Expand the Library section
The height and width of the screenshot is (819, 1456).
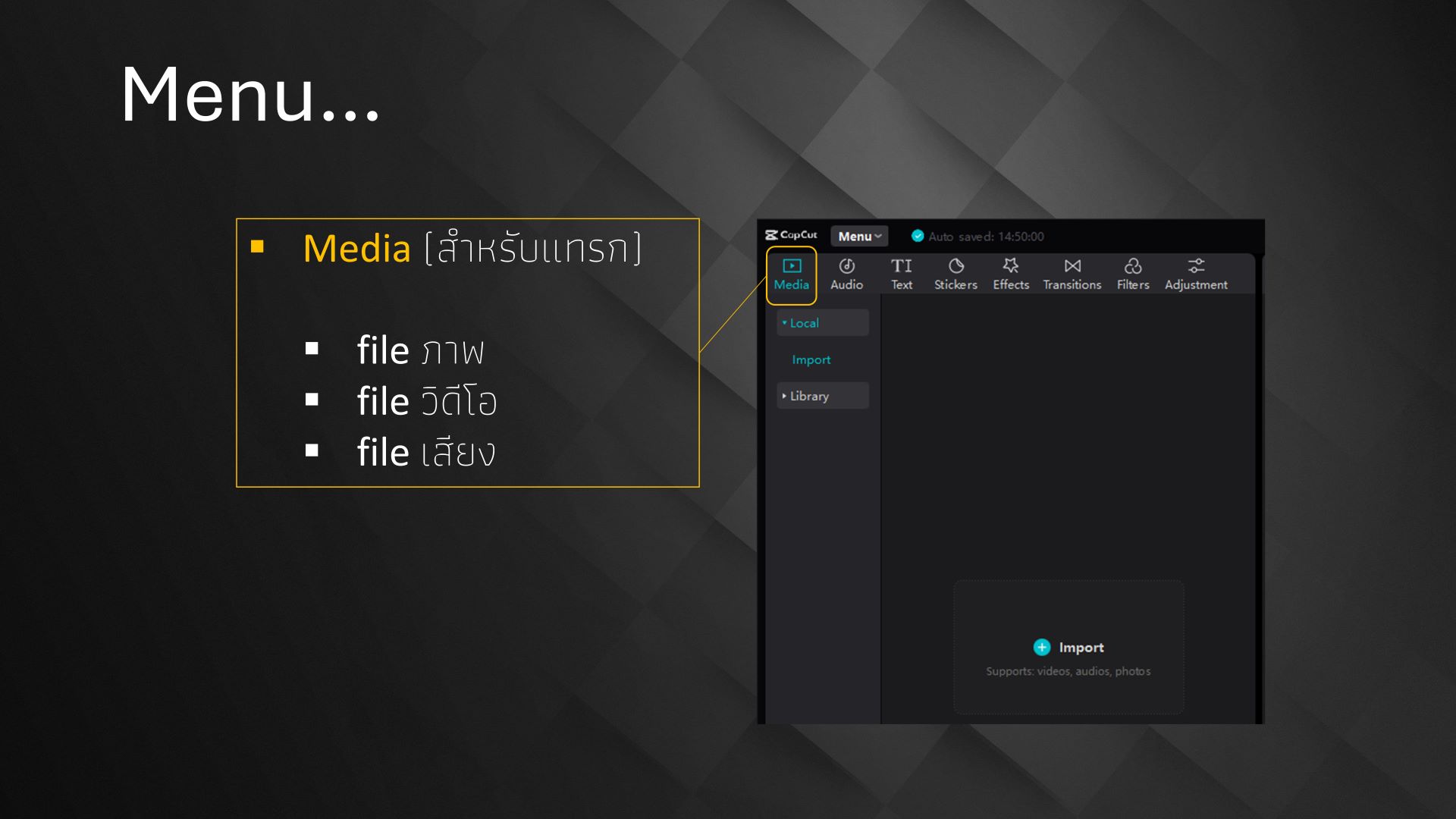[808, 396]
